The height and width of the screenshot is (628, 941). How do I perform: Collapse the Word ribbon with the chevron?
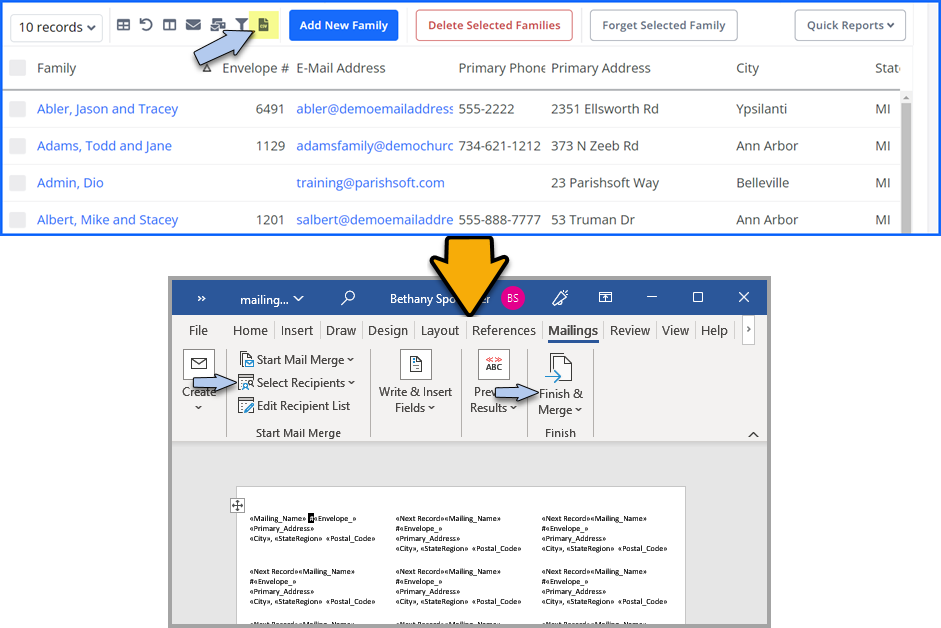tap(753, 434)
